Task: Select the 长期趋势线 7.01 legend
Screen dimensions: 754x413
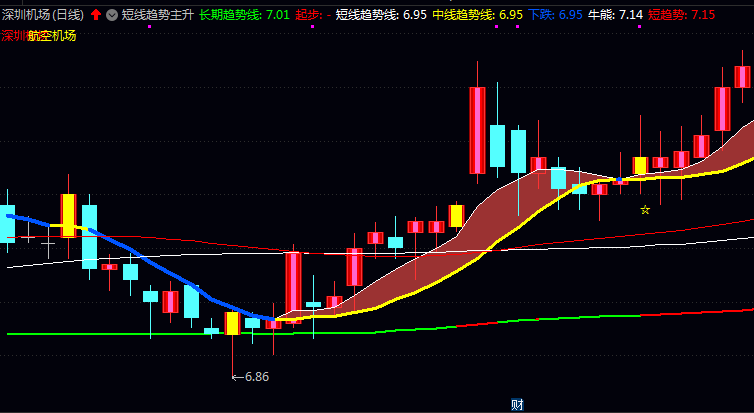Action: click(x=244, y=15)
